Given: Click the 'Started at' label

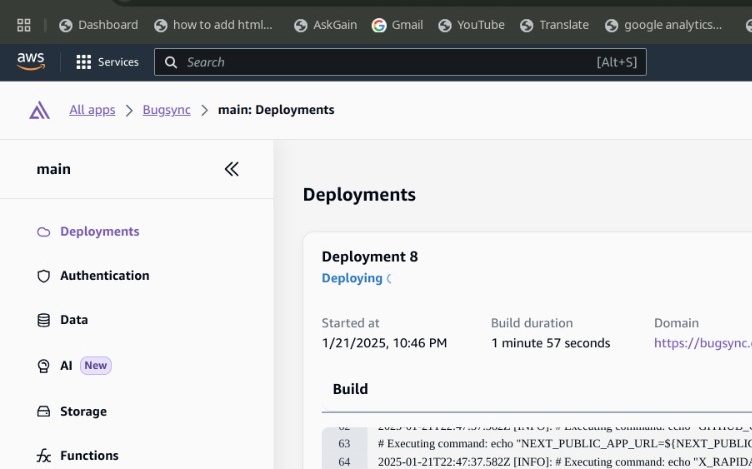Looking at the screenshot, I should [351, 323].
